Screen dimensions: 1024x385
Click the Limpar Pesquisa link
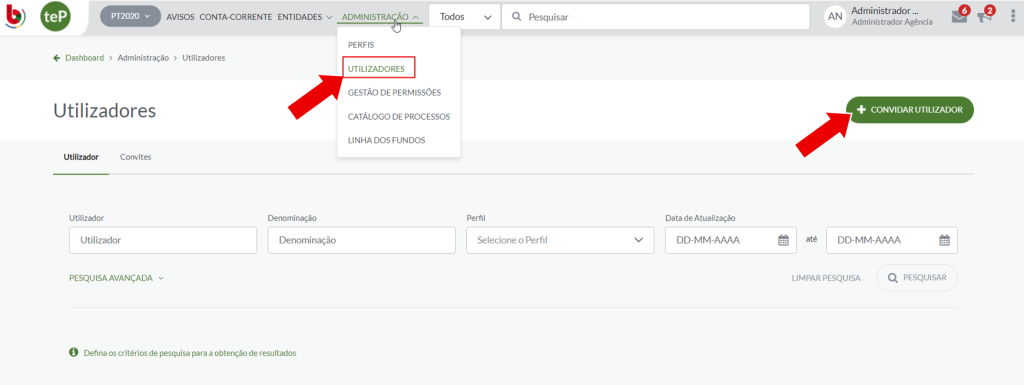826,278
